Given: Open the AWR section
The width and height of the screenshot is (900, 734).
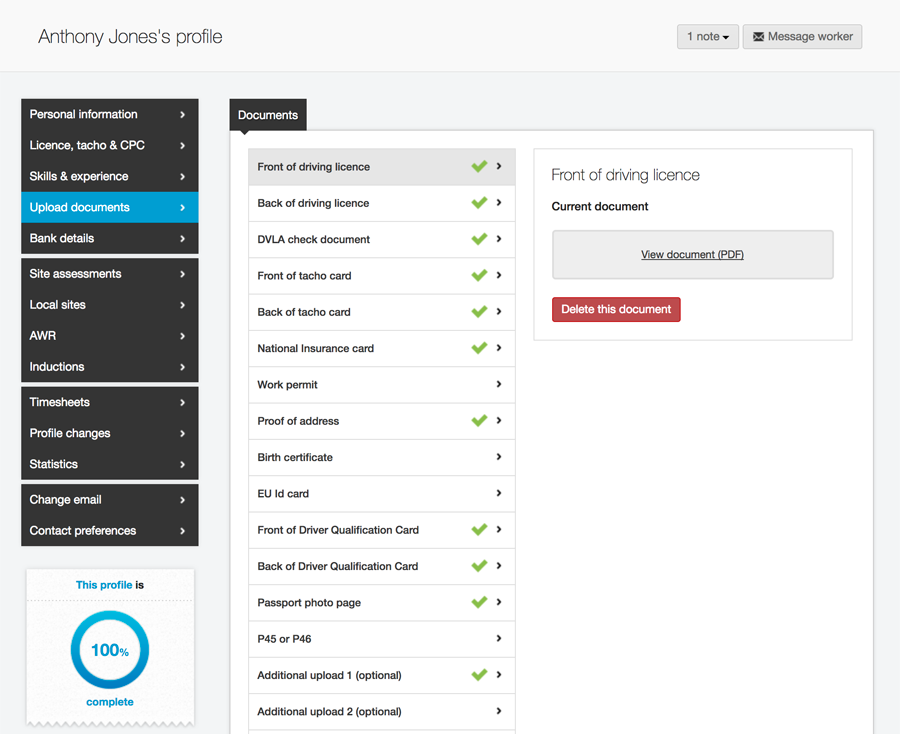Looking at the screenshot, I should (110, 336).
